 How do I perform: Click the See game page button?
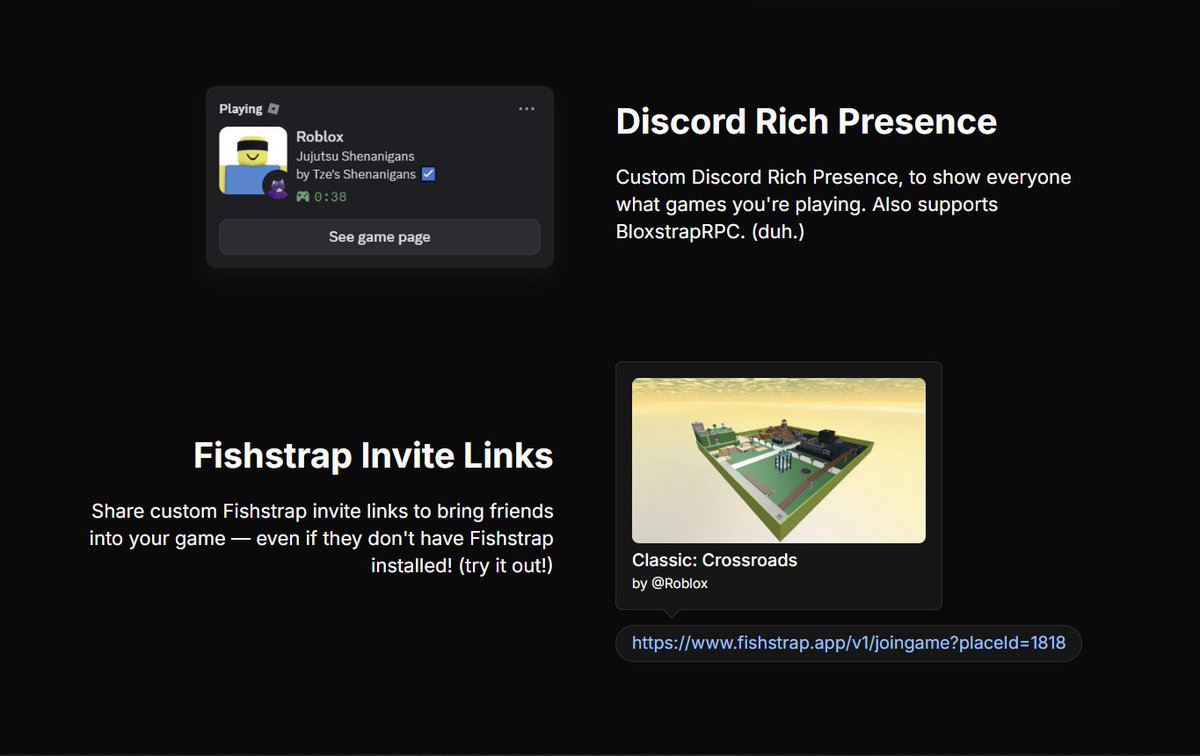379,237
